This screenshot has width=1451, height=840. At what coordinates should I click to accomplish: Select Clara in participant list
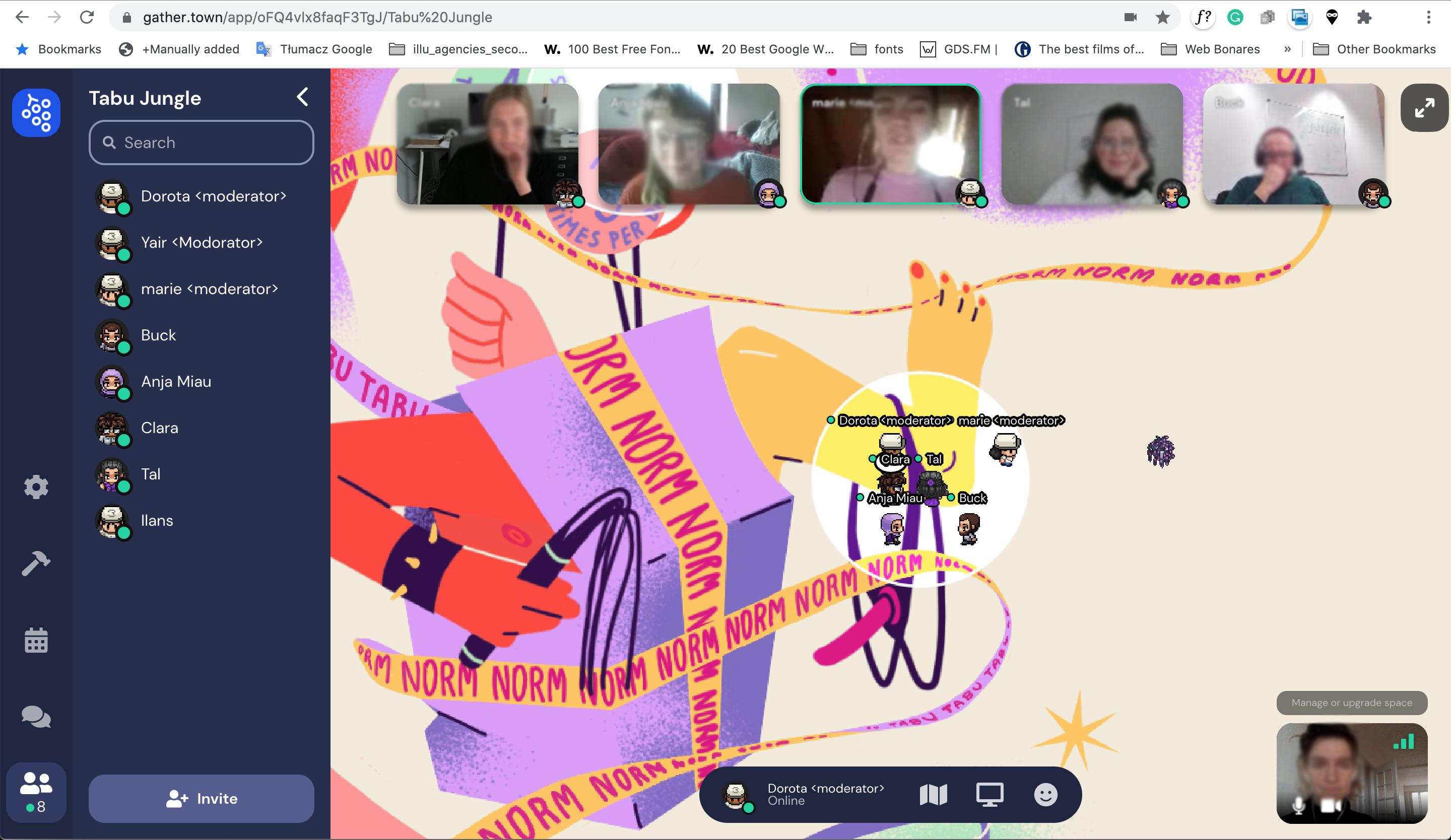tap(201, 428)
